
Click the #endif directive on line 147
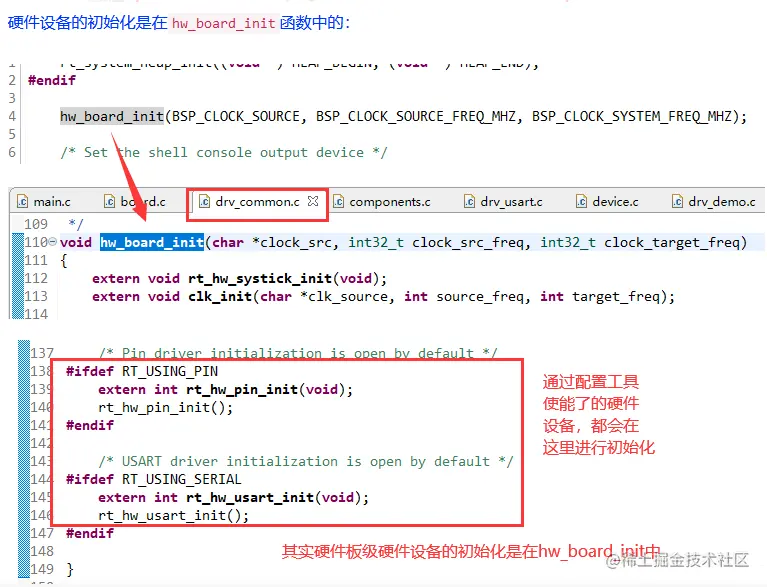[90, 533]
